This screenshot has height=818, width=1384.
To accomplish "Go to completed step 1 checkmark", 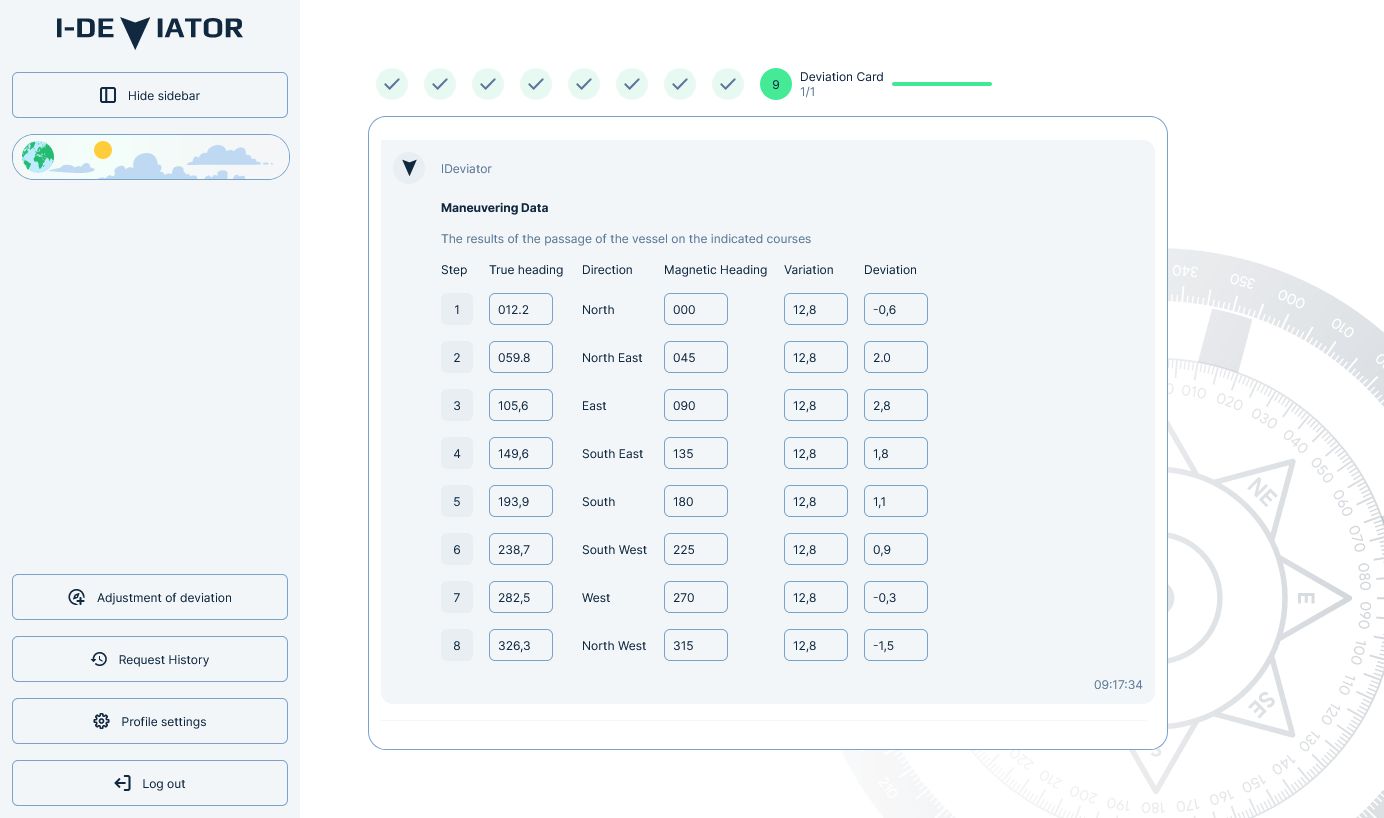I will point(392,84).
